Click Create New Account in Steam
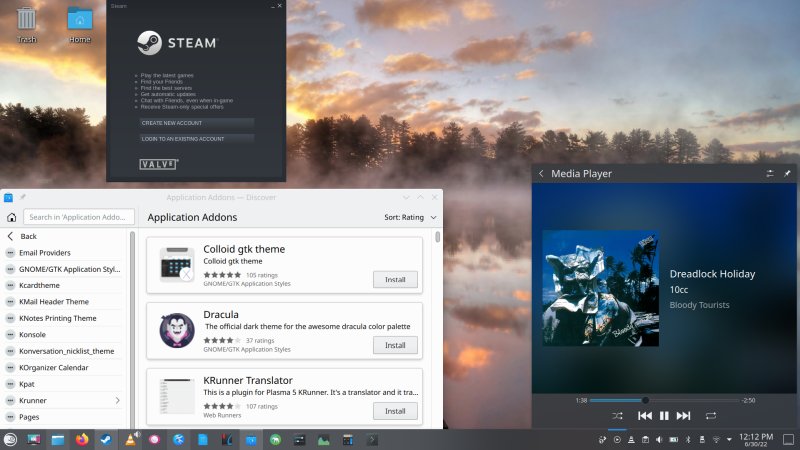800x450 pixels. (x=197, y=122)
